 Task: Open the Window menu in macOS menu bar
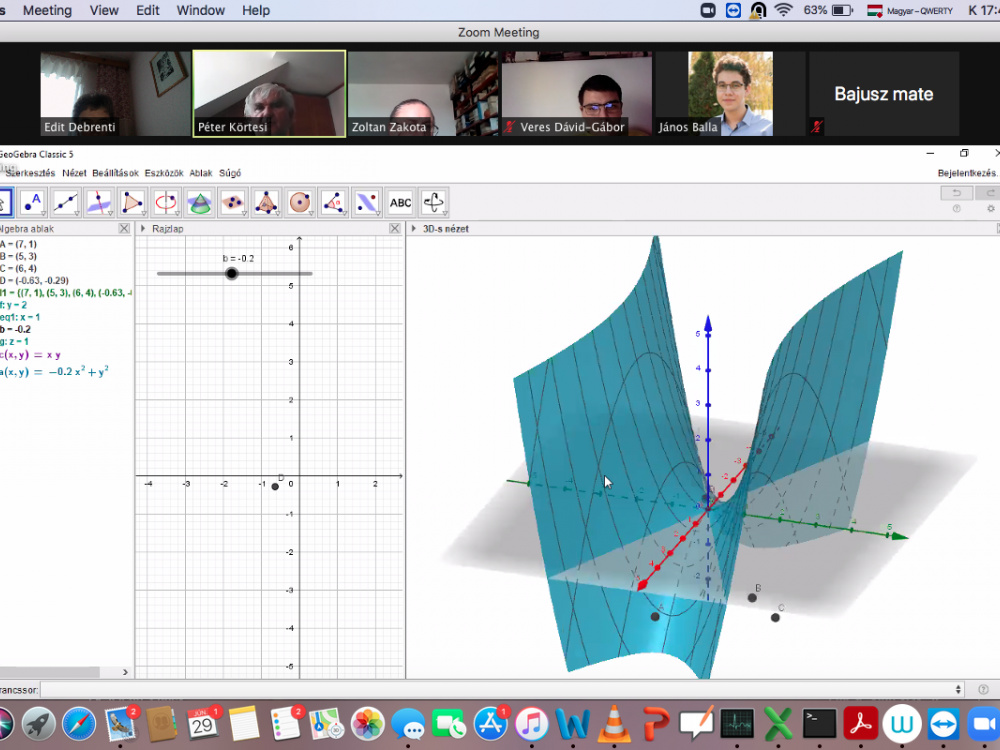click(200, 10)
